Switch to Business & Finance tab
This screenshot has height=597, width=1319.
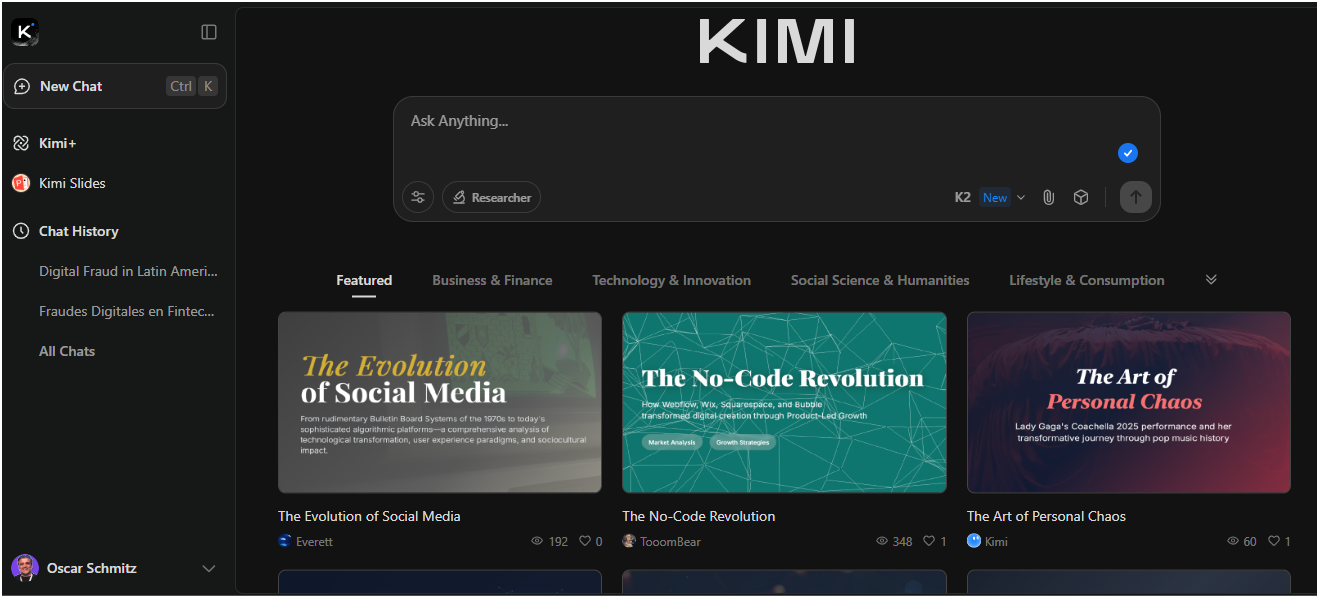492,280
